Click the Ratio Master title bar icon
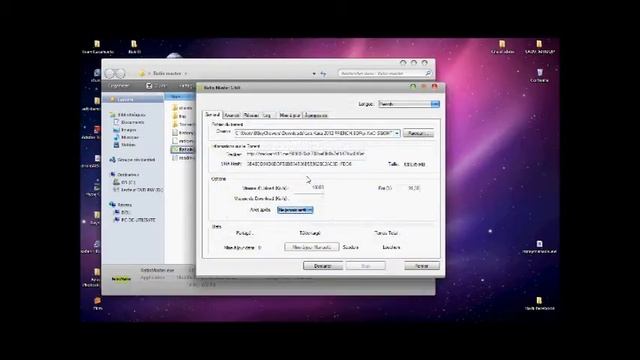The height and width of the screenshot is (360, 640). pyautogui.click(x=200, y=88)
